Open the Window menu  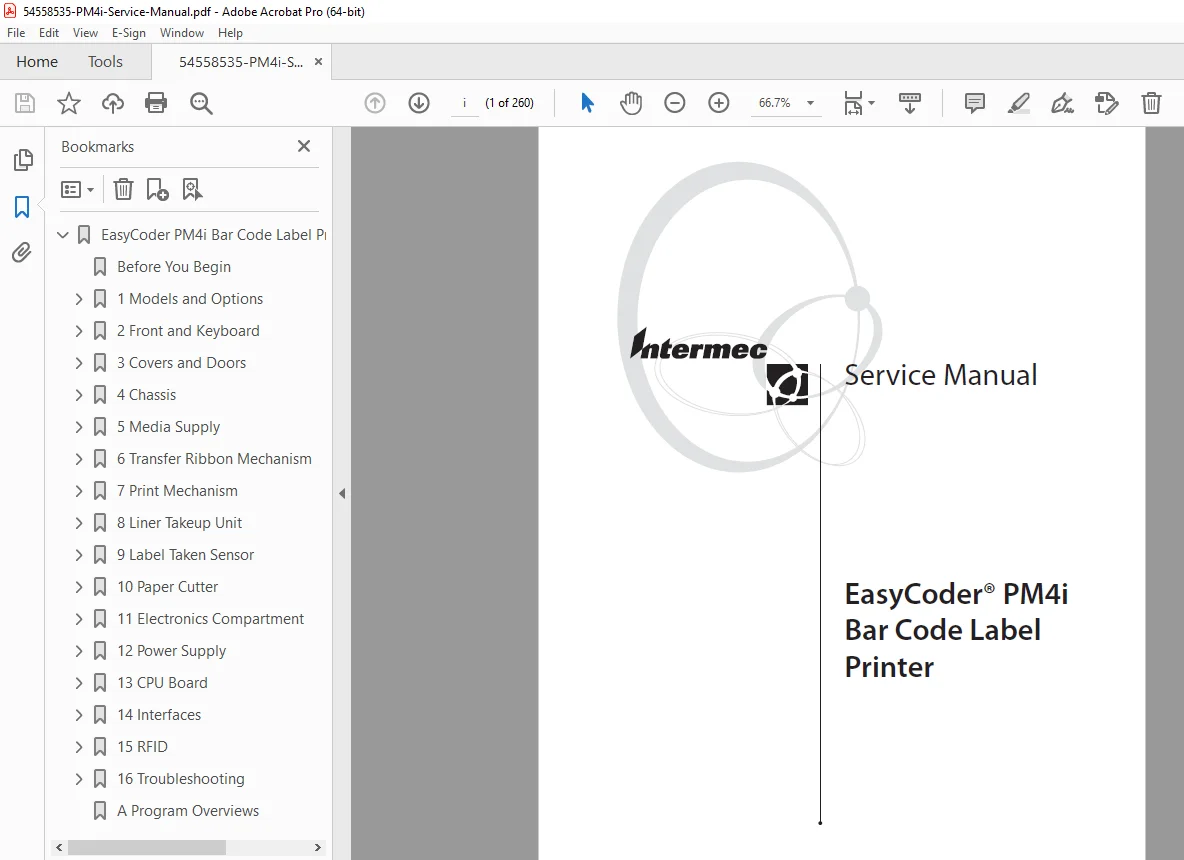[182, 32]
